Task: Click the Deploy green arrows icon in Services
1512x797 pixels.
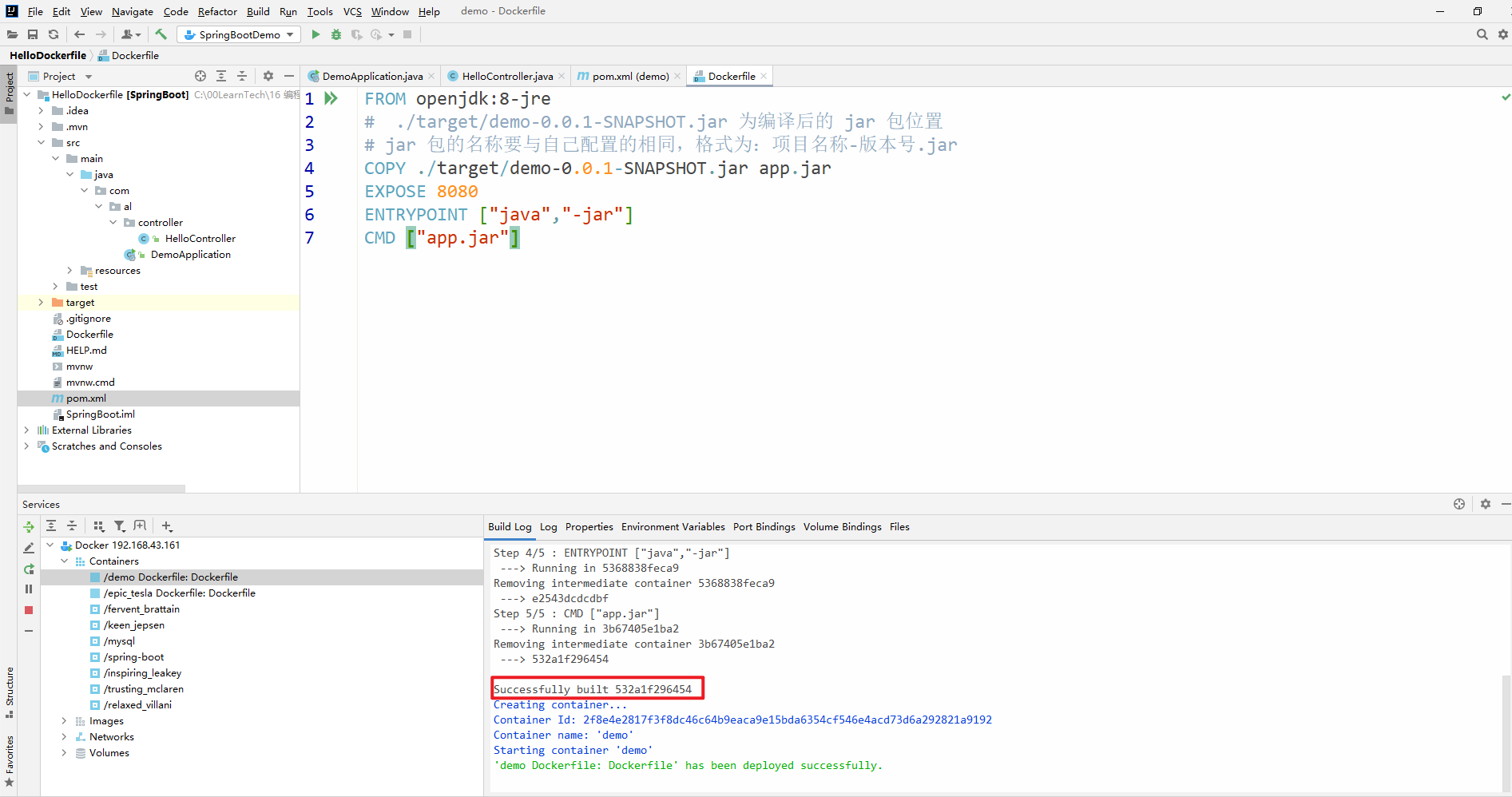Action: (29, 527)
